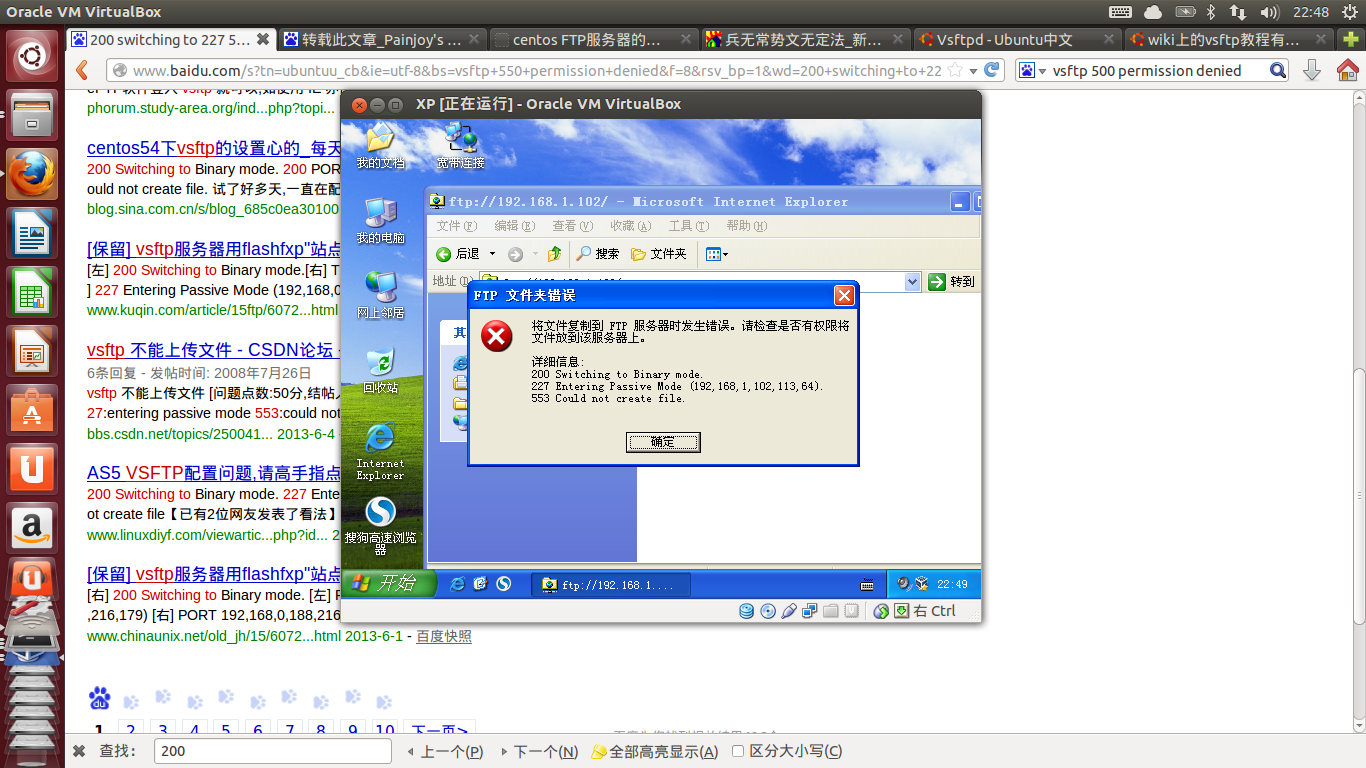Open Amazon launcher icon
1366x768 pixels.
click(x=32, y=528)
